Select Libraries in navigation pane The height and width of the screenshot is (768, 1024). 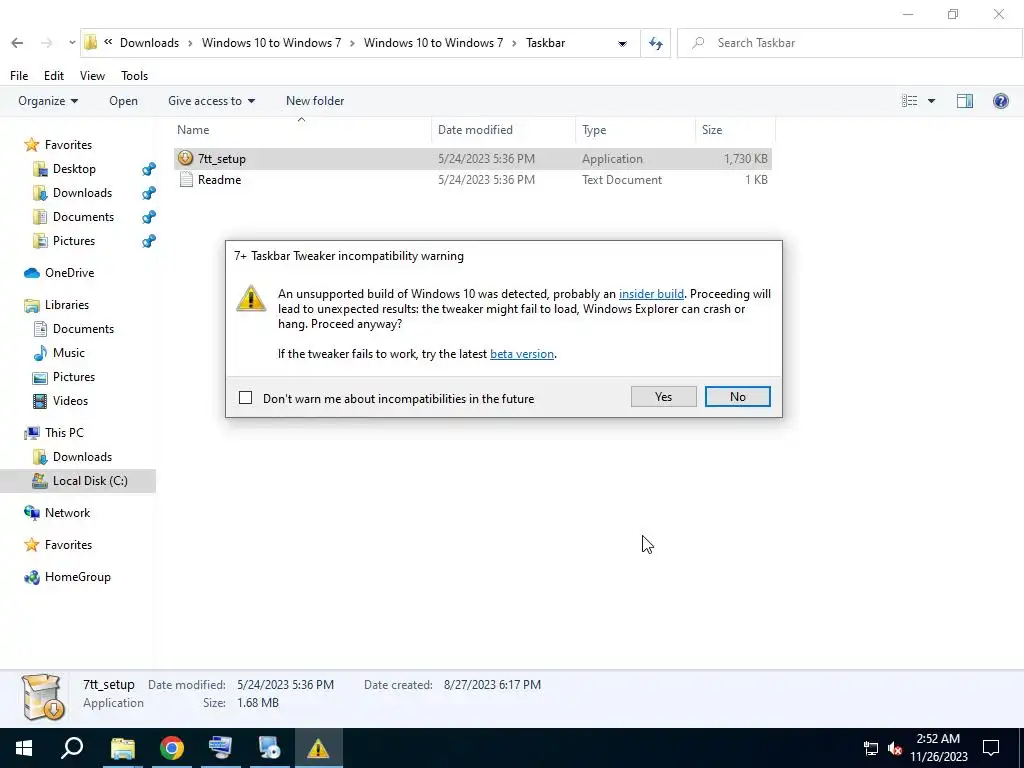tap(67, 305)
